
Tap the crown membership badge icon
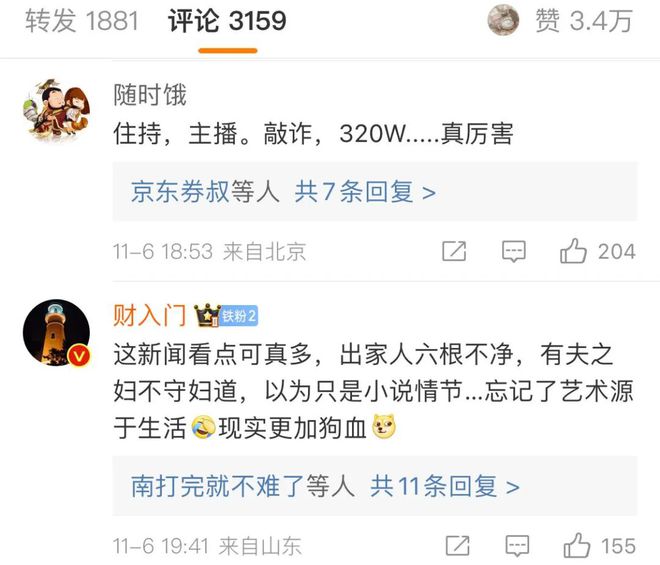207,315
